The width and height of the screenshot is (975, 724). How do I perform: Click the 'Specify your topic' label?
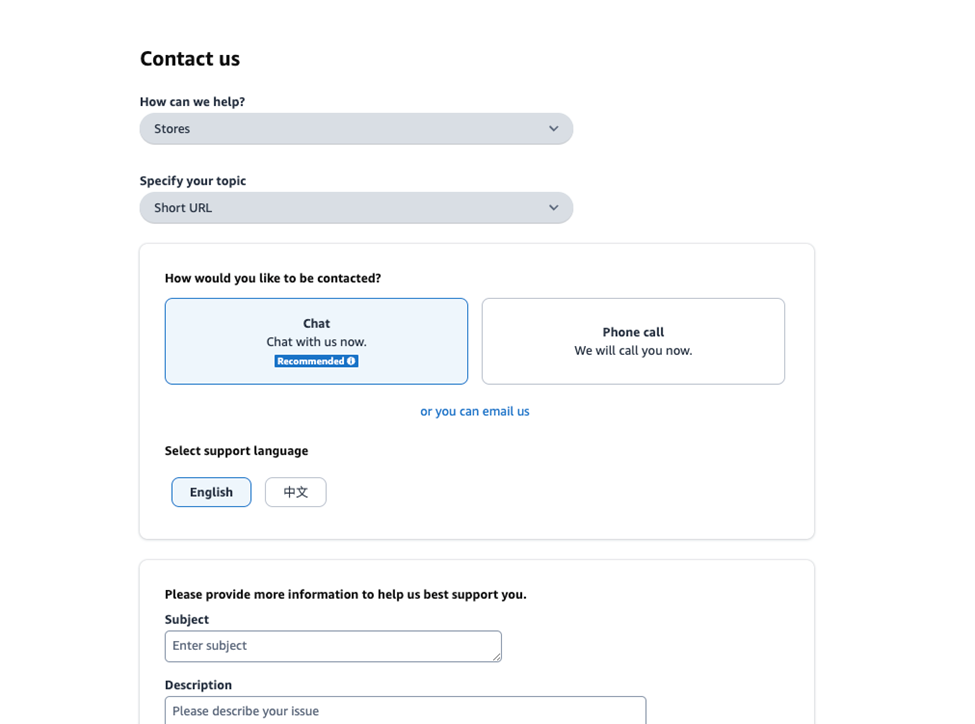pyautogui.click(x=193, y=181)
